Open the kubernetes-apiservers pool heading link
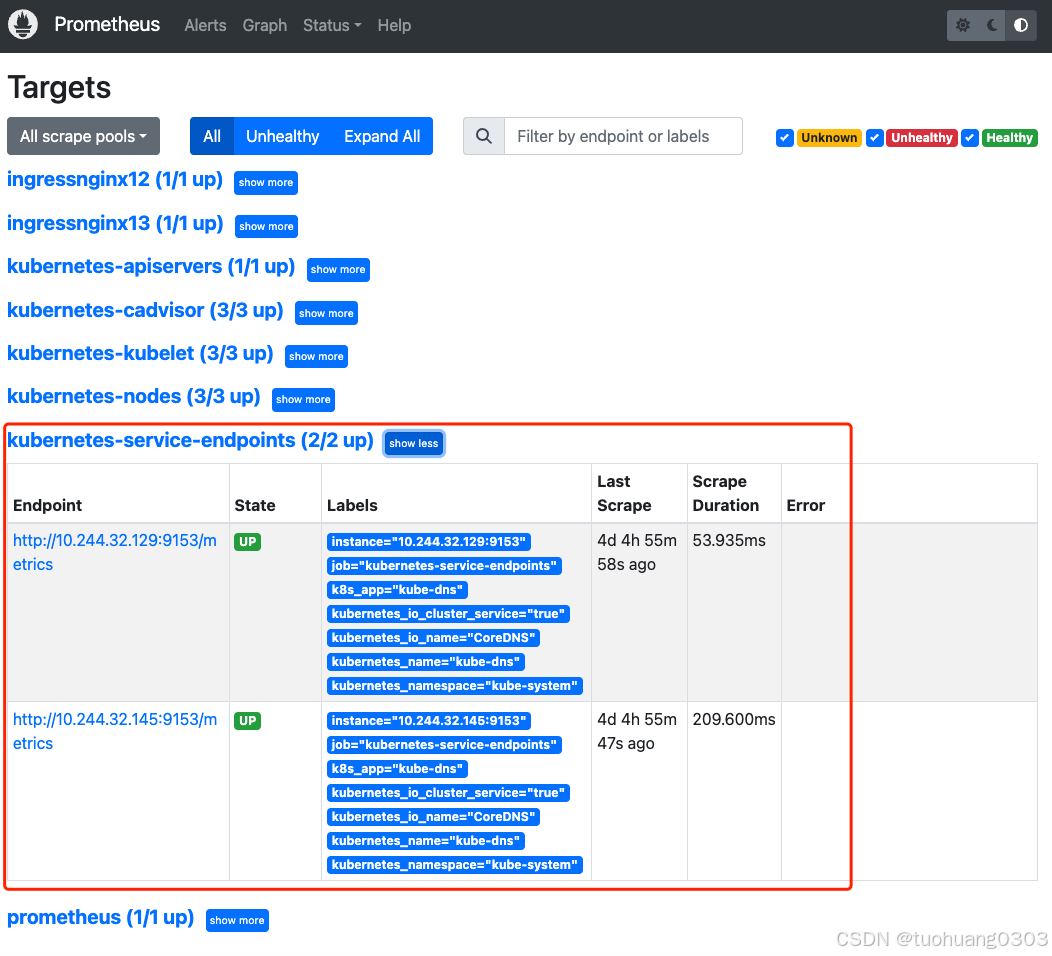Image resolution: width=1052 pixels, height=956 pixels. (x=151, y=266)
